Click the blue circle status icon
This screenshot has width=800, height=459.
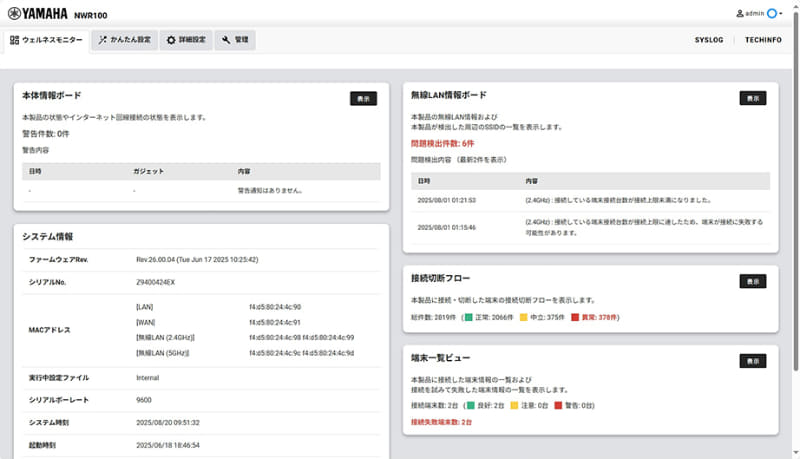(772, 14)
